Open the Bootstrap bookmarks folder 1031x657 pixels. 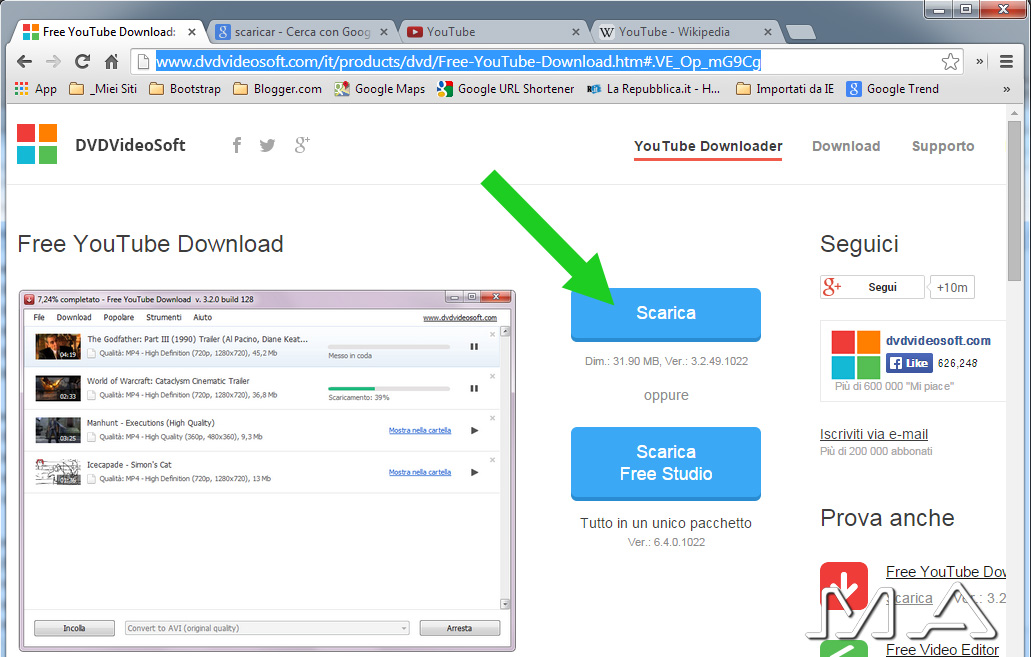coord(185,89)
